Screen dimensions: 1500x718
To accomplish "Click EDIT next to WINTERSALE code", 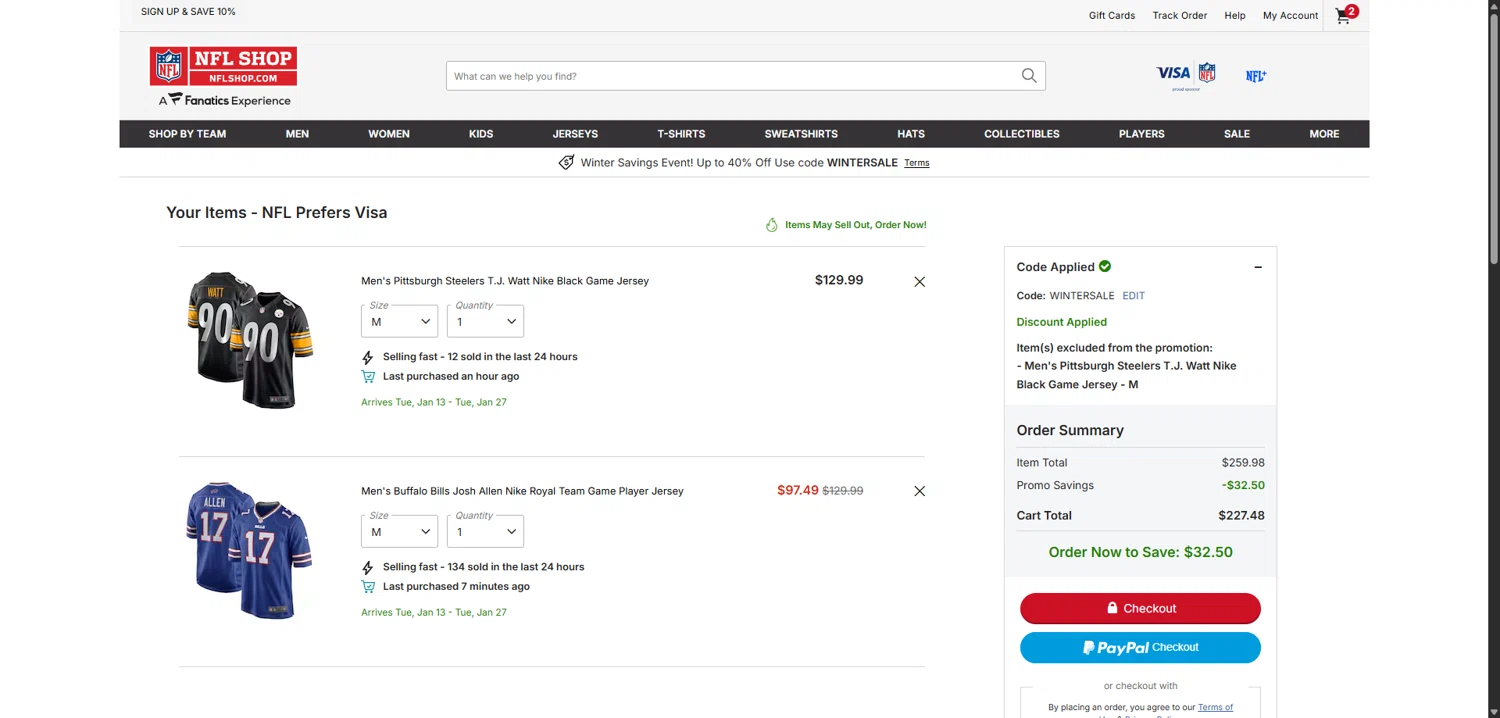I will pyautogui.click(x=1133, y=296).
